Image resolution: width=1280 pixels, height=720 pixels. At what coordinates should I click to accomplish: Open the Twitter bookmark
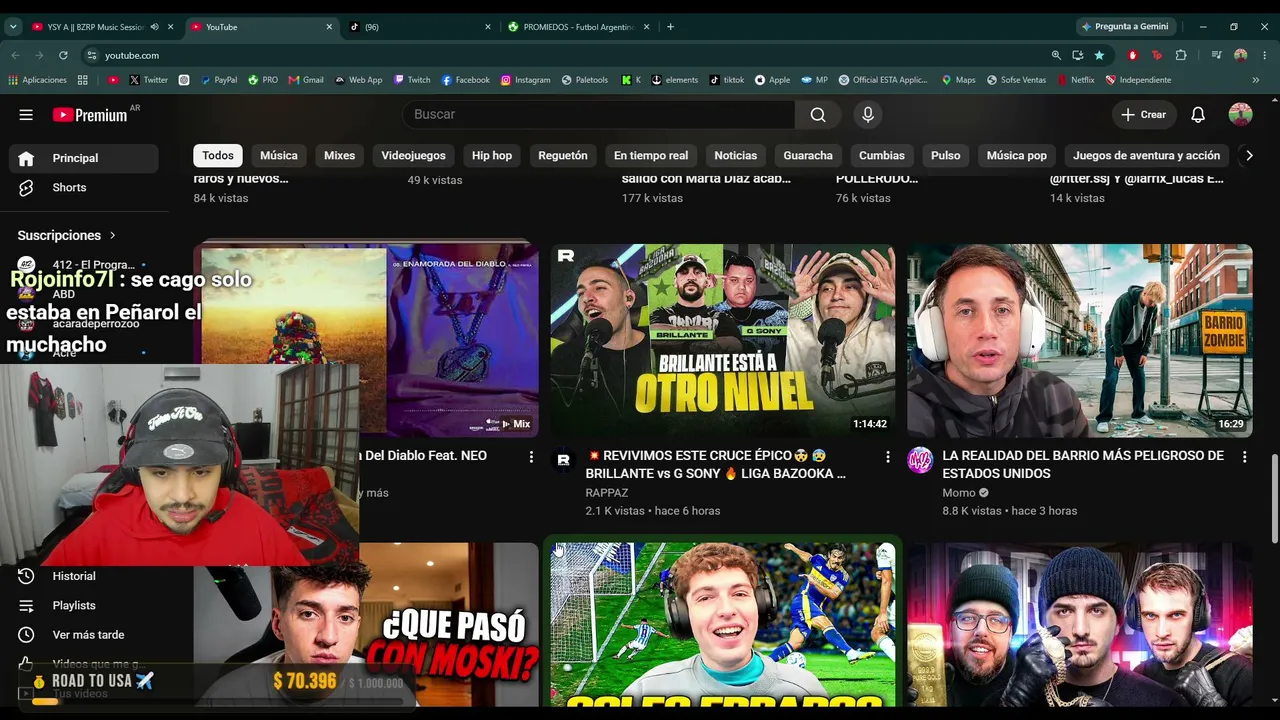[148, 80]
